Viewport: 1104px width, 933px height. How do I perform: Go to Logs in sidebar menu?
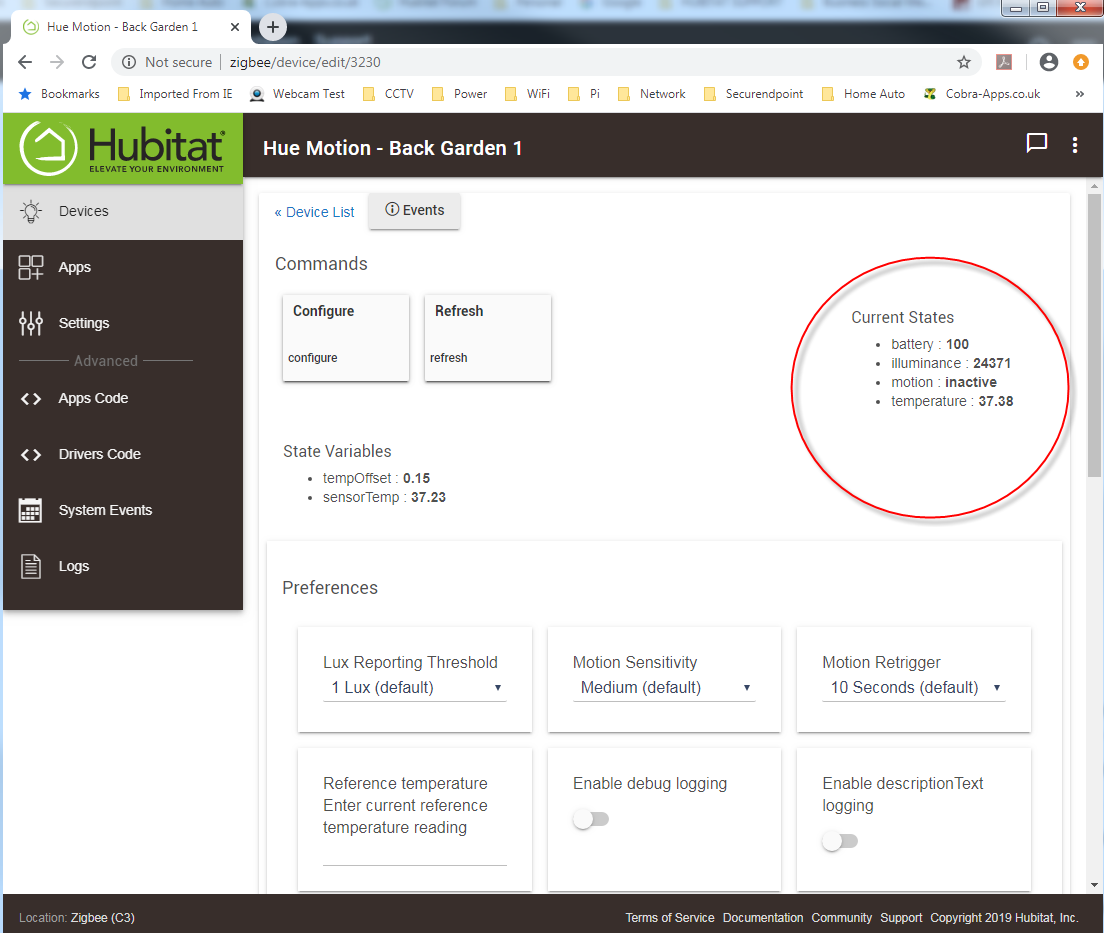(73, 566)
